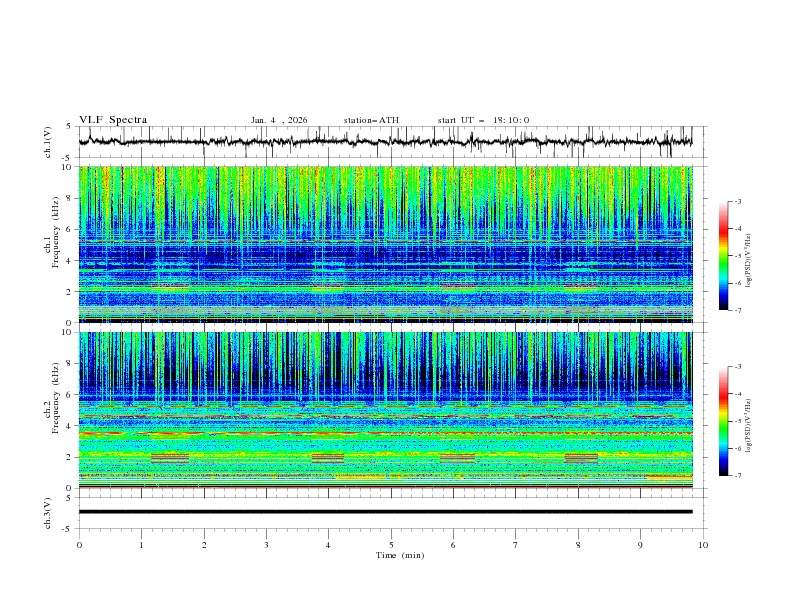Click time axis tick label "5"
The width and height of the screenshot is (792, 612).
(x=391, y=545)
